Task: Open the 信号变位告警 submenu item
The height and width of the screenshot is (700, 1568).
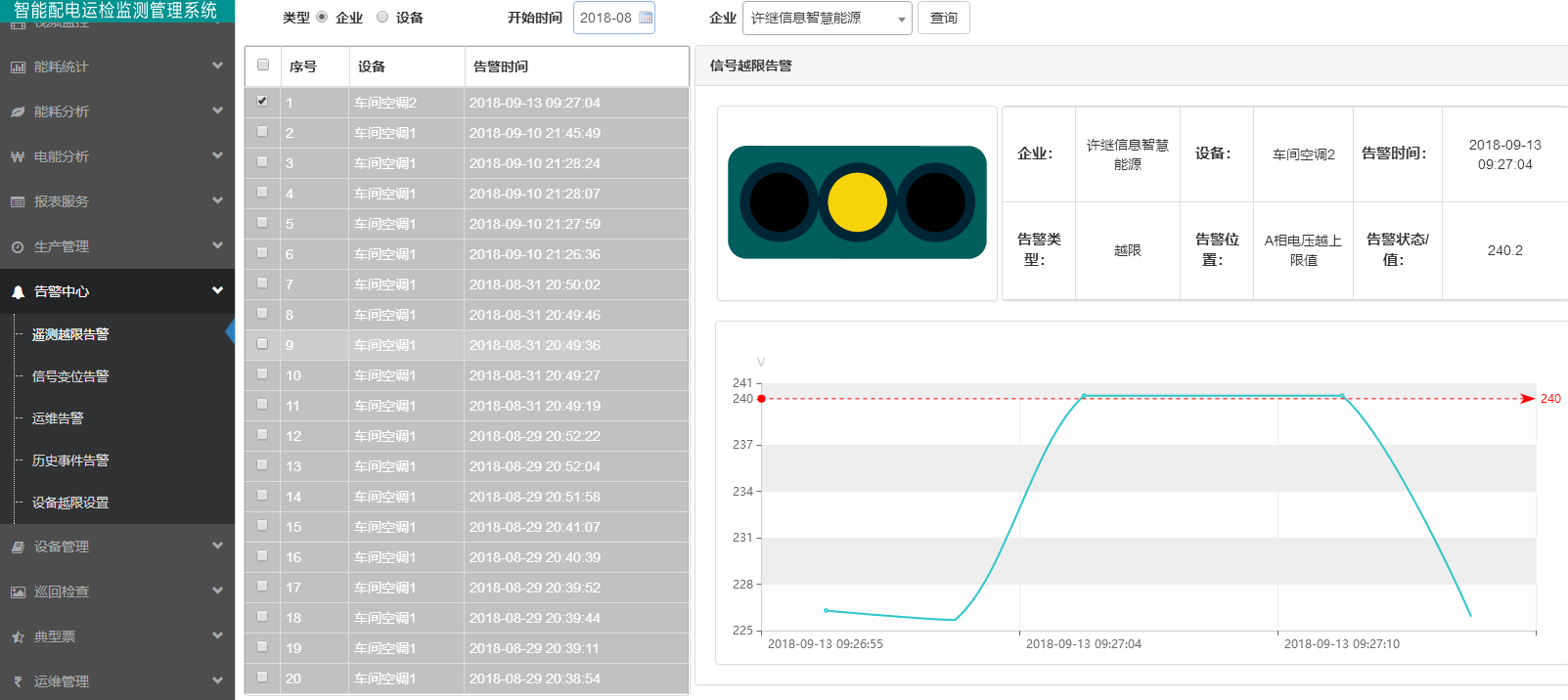Action: click(70, 376)
